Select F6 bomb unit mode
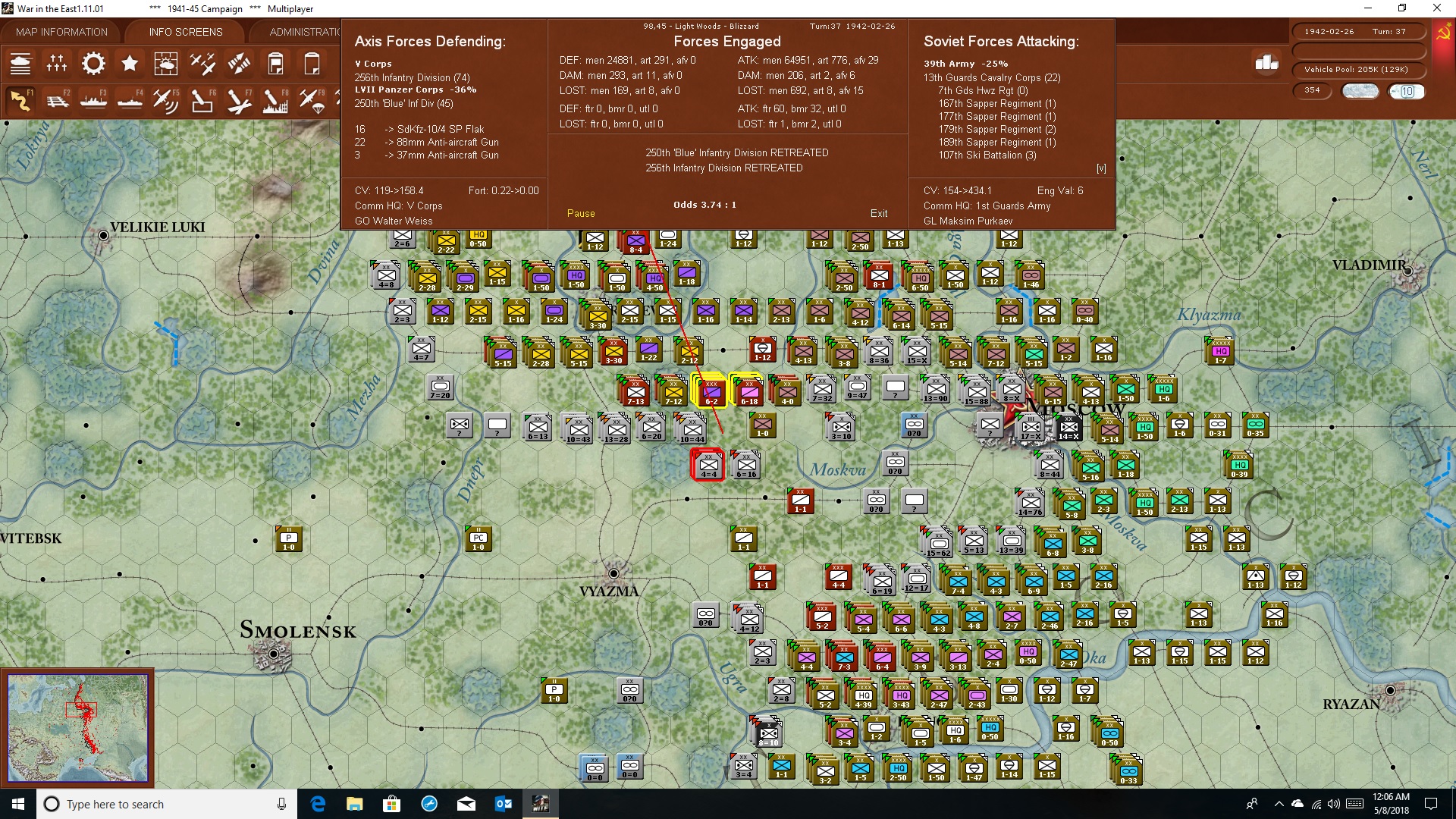Image resolution: width=1456 pixels, height=819 pixels. 202,100
